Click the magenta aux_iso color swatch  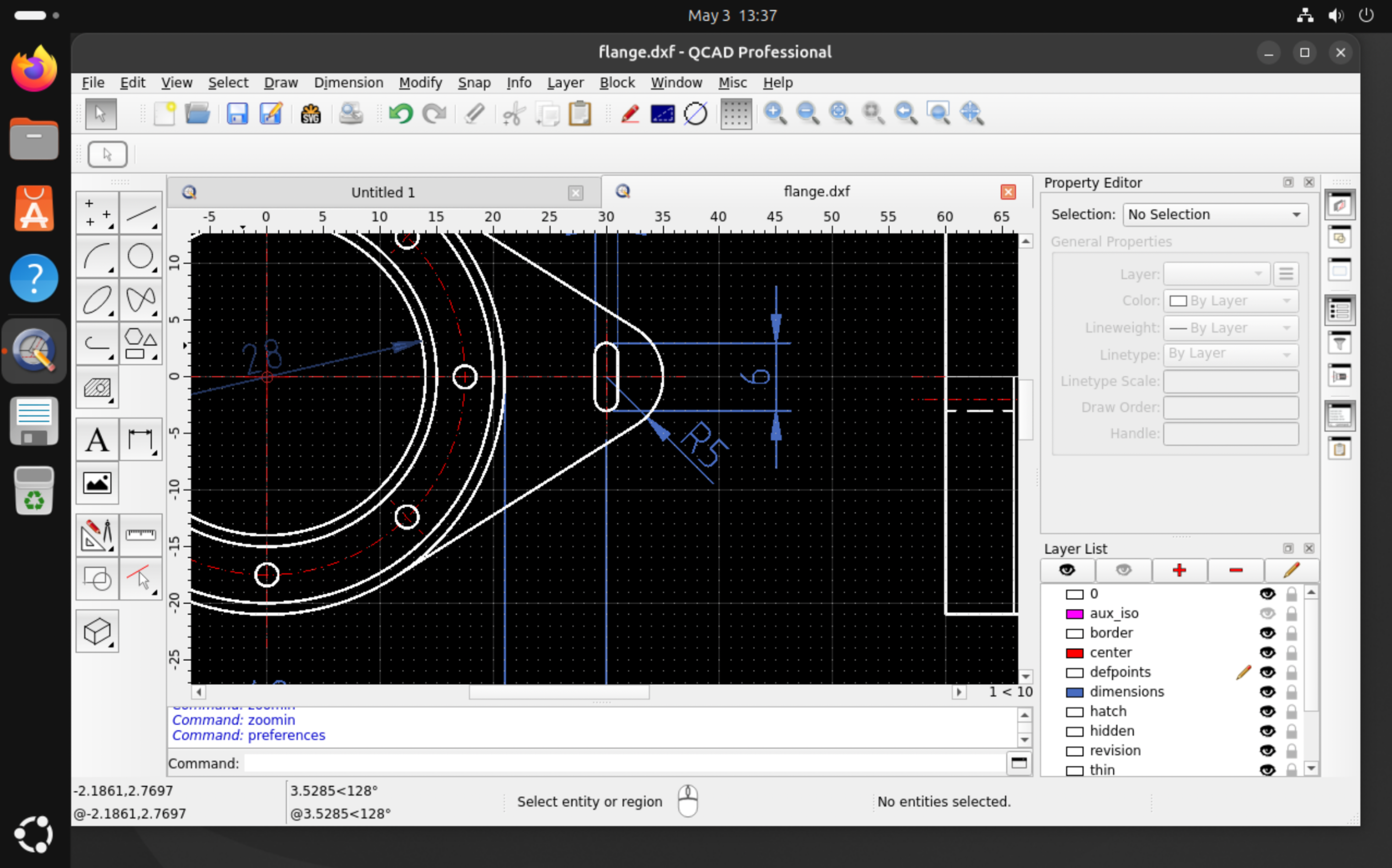tap(1075, 613)
